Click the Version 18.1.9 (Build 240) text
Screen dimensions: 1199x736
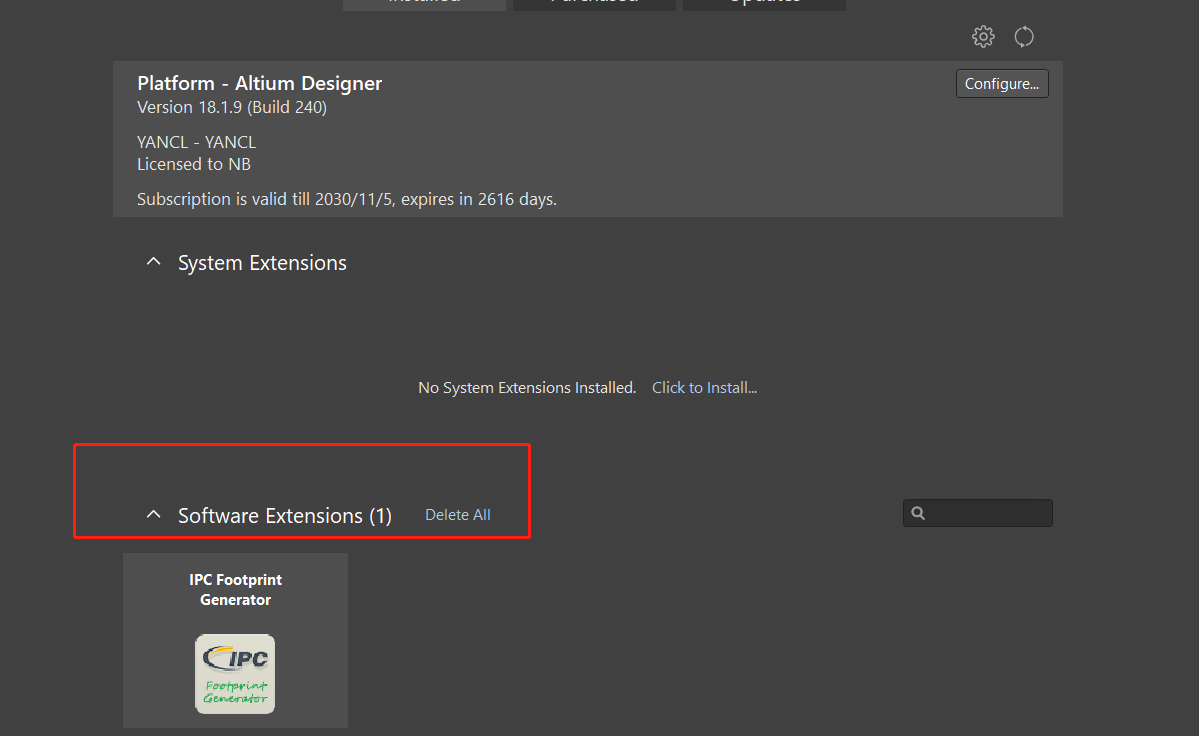click(231, 108)
